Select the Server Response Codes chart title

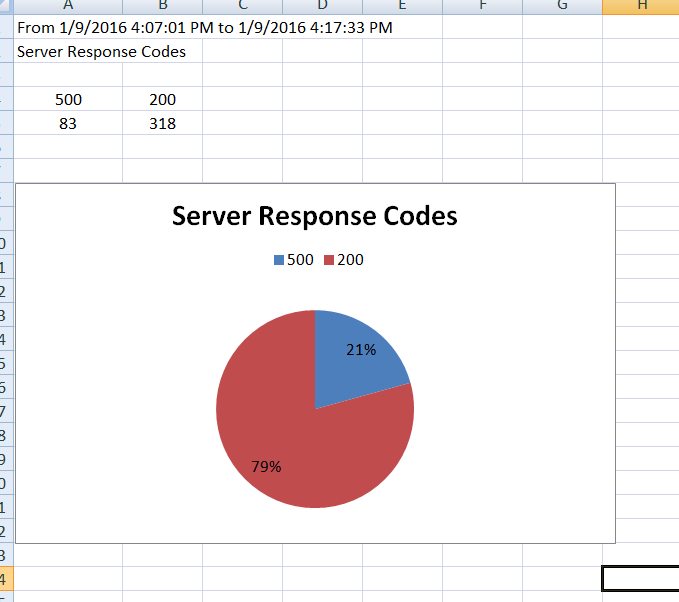[314, 216]
